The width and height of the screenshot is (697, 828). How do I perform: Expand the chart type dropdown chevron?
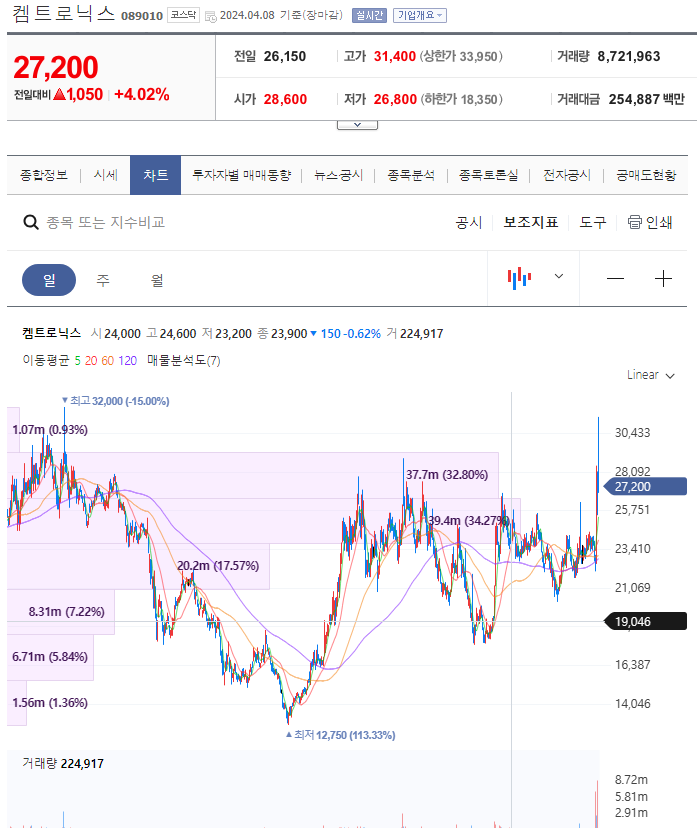559,276
